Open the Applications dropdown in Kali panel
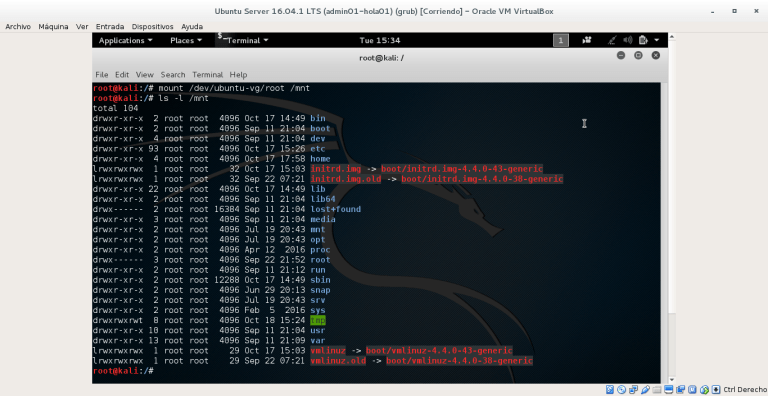The image size is (768, 396). [125, 40]
